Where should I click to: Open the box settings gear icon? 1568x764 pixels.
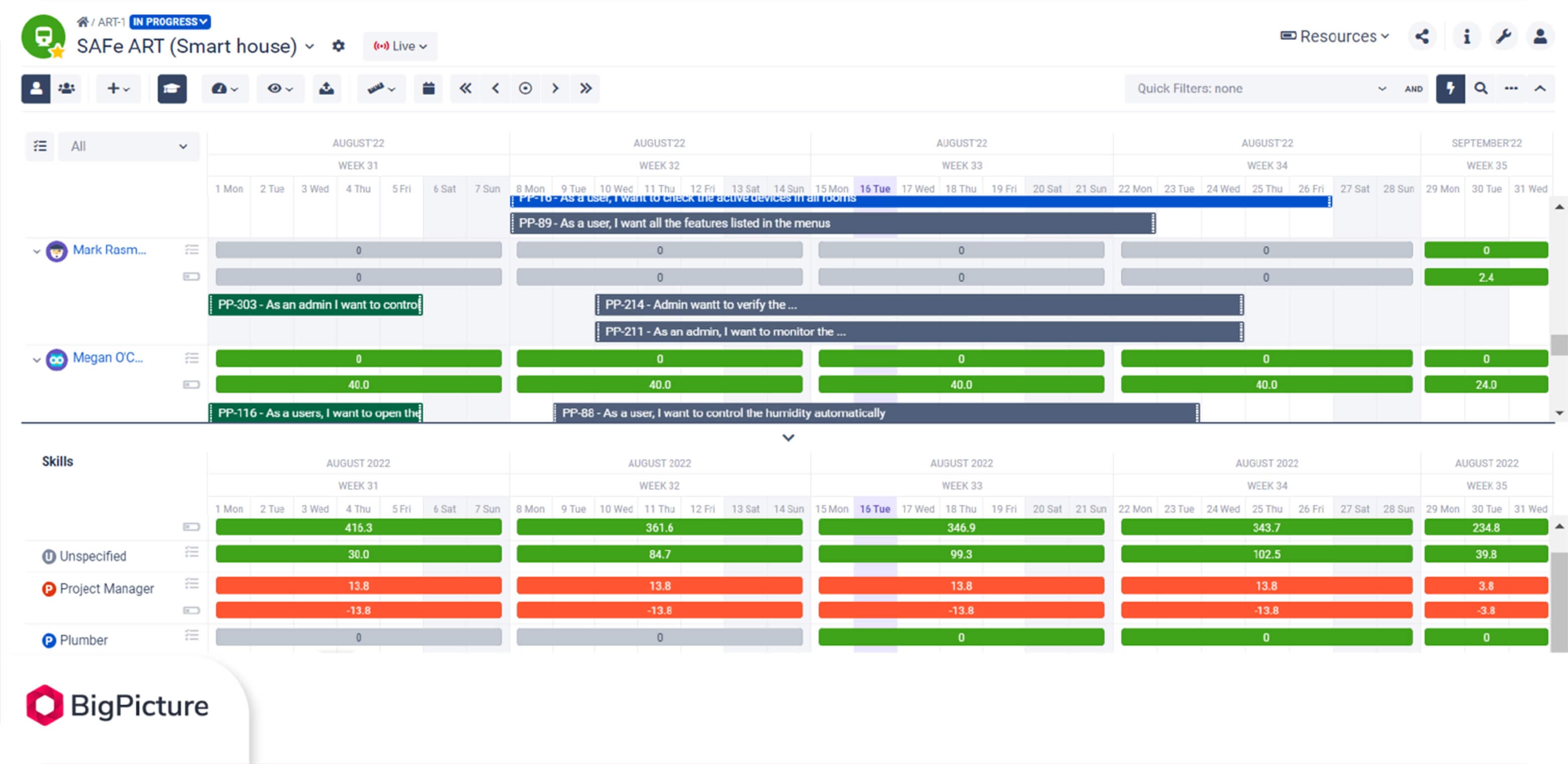pyautogui.click(x=338, y=46)
